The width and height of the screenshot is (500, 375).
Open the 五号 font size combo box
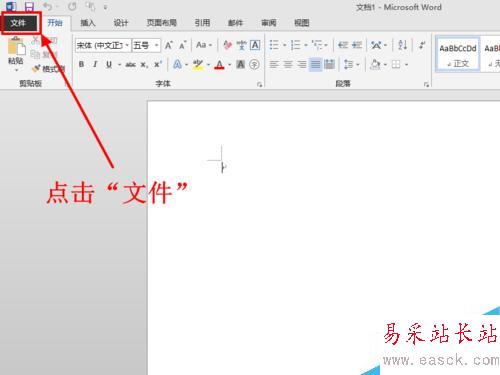click(146, 45)
